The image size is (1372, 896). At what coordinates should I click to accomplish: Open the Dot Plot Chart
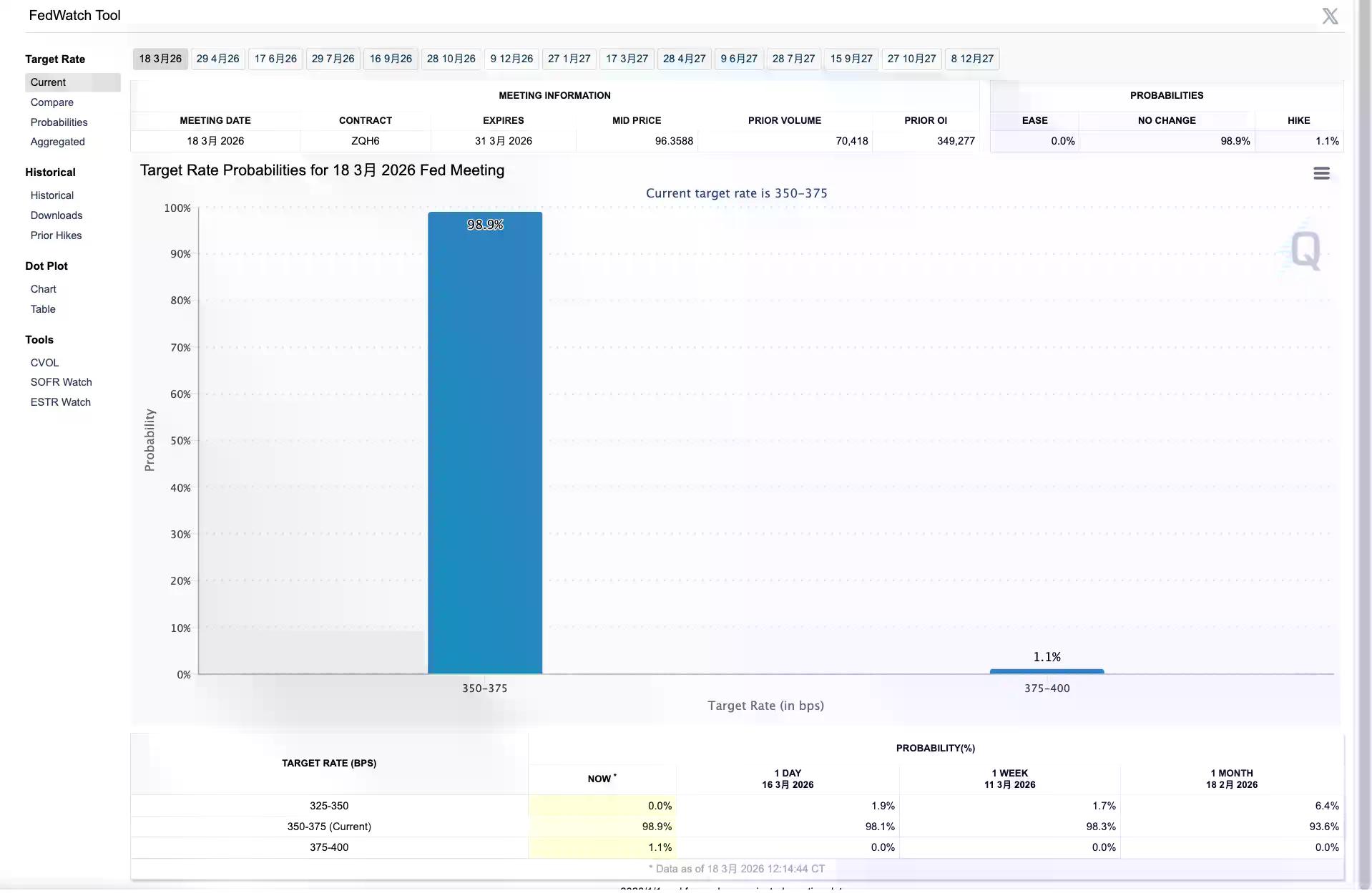point(43,289)
